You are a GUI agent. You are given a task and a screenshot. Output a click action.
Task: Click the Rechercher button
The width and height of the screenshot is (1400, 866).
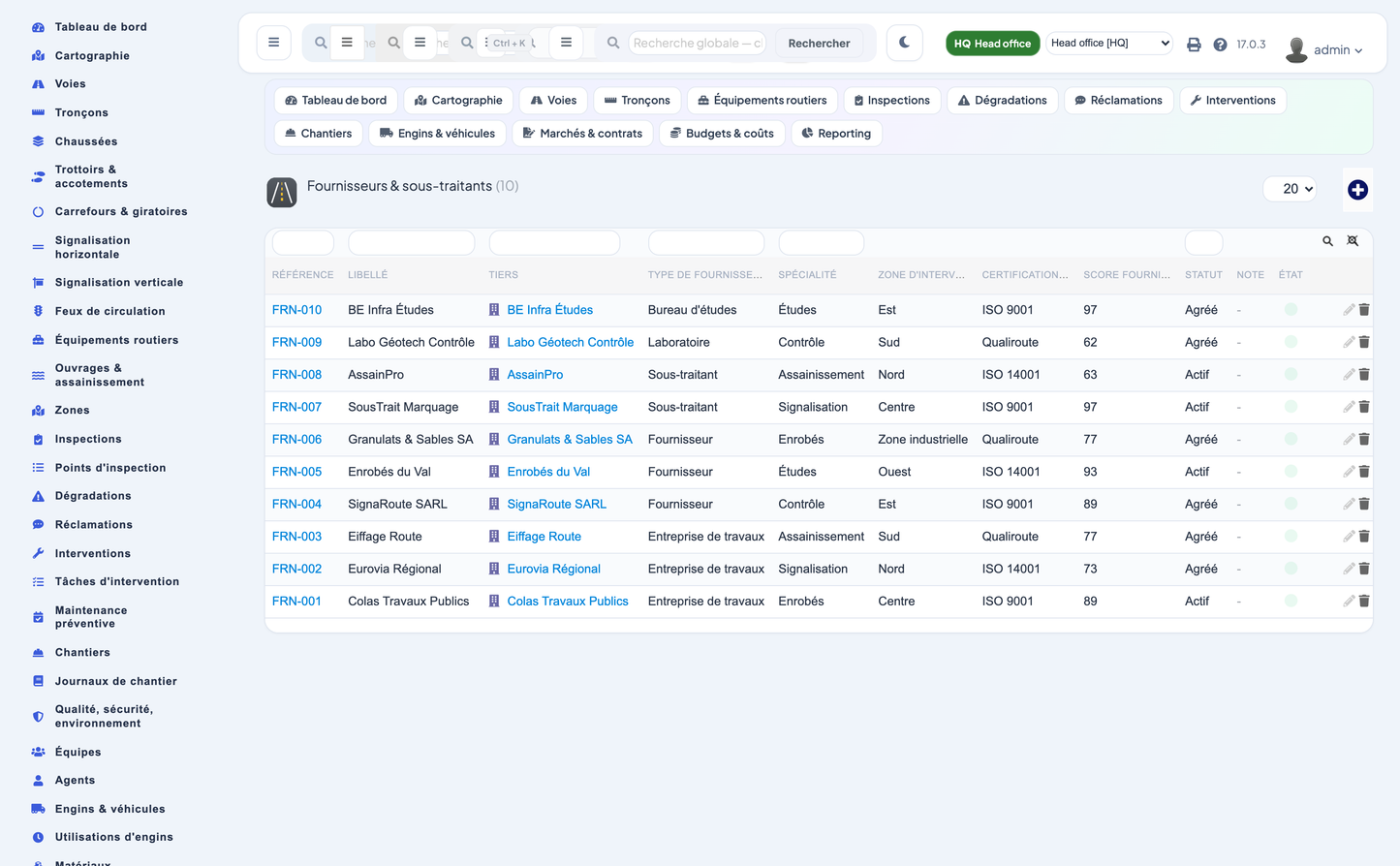(x=819, y=44)
